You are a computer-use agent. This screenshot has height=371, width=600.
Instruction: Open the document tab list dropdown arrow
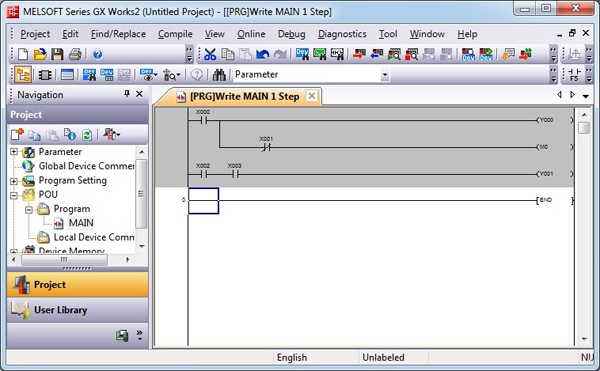point(585,96)
